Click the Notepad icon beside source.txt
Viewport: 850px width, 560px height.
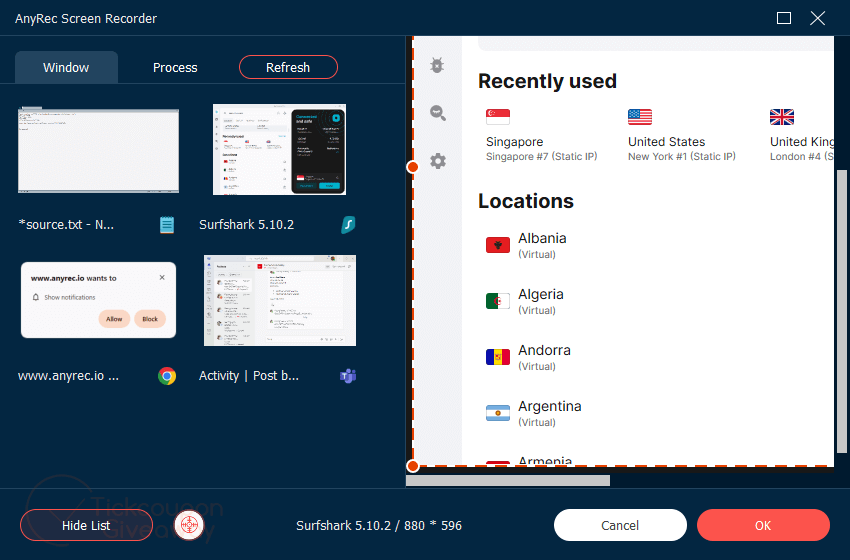(167, 224)
